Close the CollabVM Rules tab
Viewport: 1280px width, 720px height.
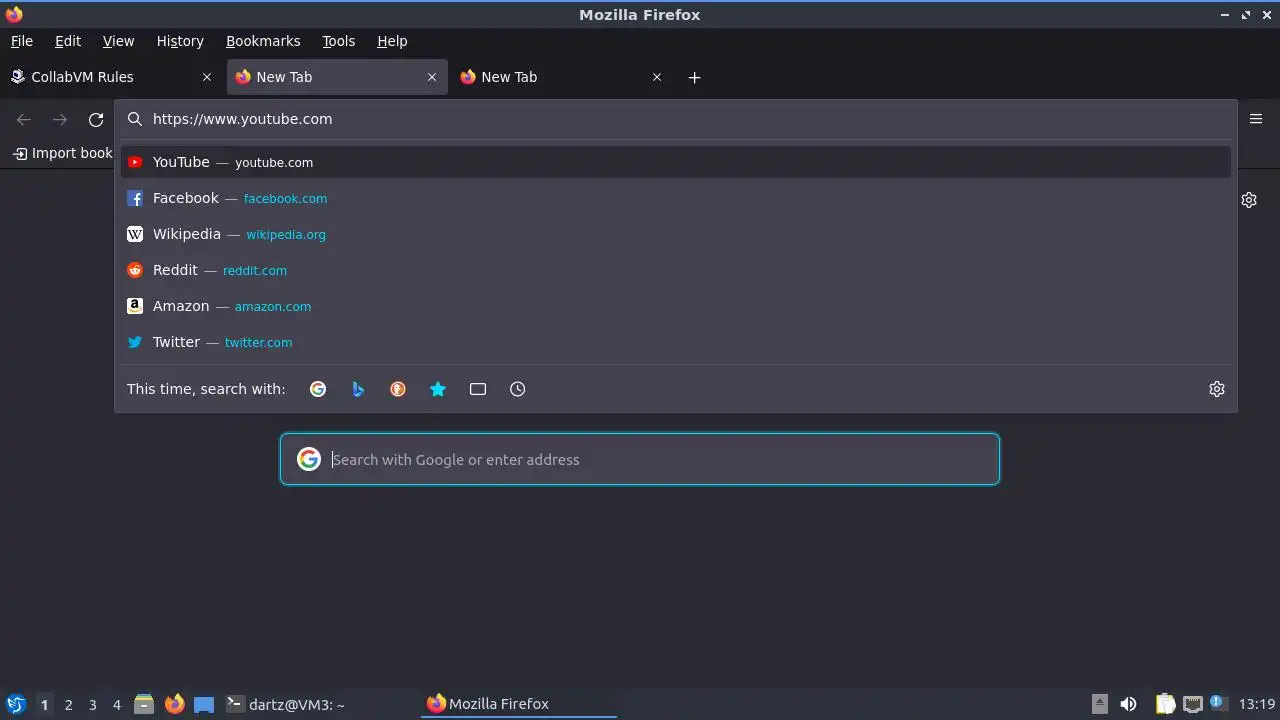click(207, 77)
